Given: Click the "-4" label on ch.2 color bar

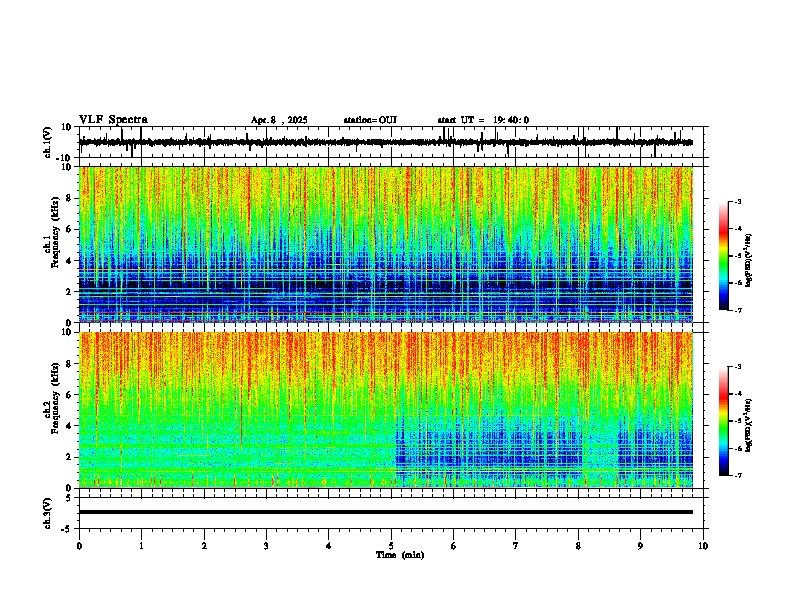Looking at the screenshot, I should [x=738, y=394].
